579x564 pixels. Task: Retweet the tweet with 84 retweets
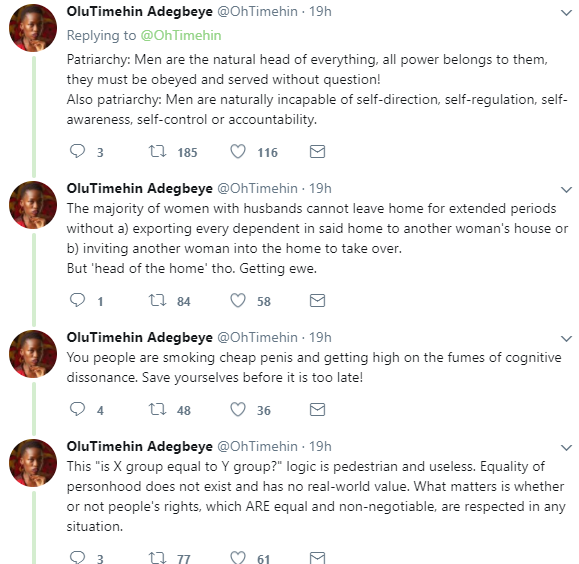click(x=157, y=300)
